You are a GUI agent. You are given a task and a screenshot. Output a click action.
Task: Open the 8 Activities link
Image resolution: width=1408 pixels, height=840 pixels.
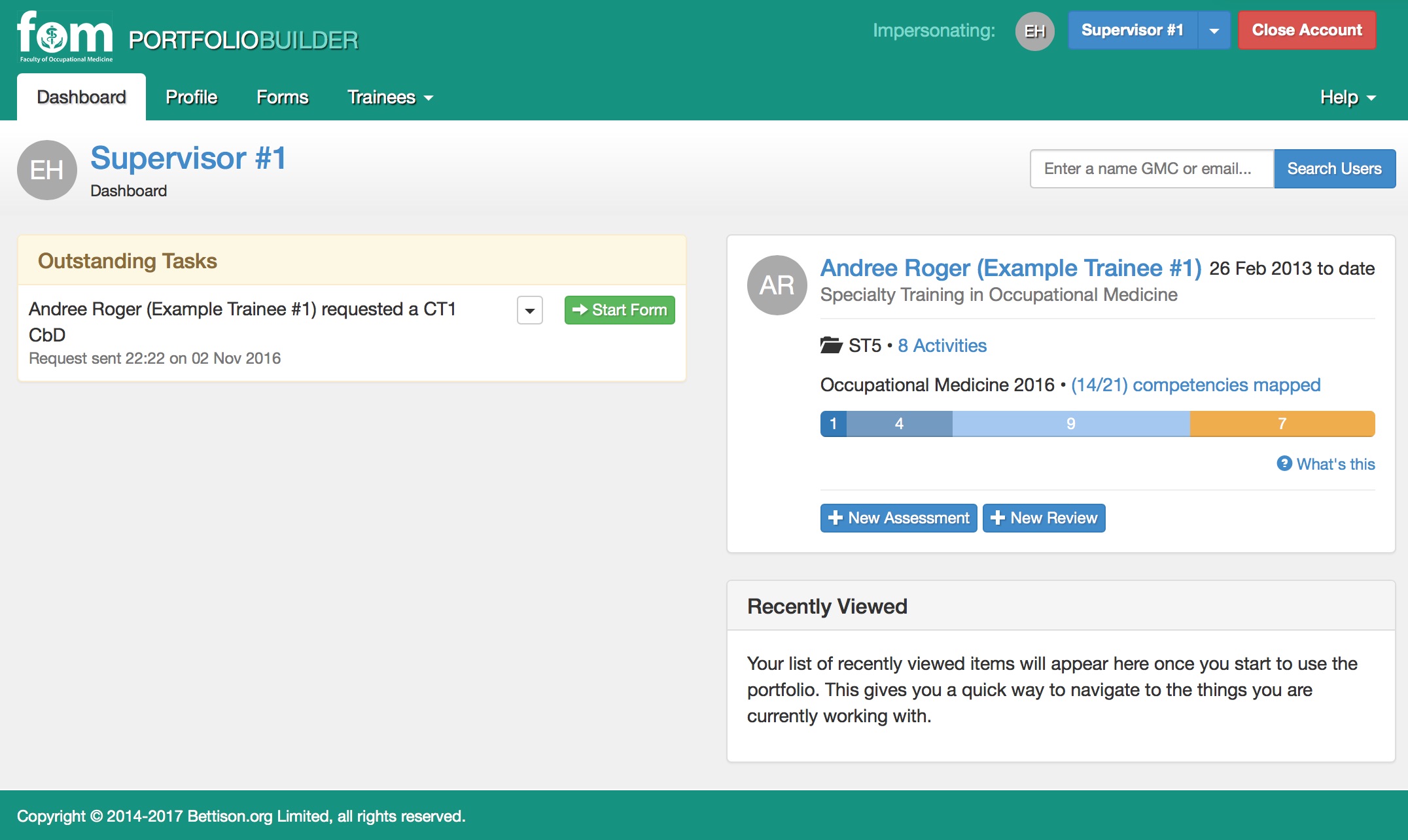942,345
